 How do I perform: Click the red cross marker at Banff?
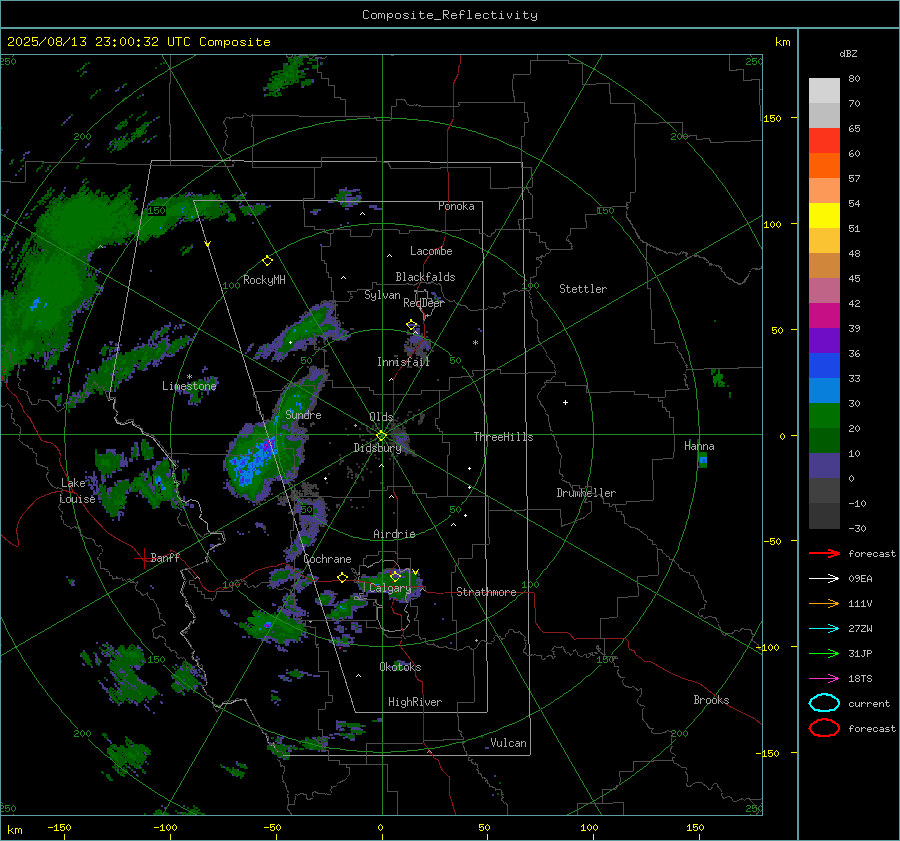(x=143, y=558)
